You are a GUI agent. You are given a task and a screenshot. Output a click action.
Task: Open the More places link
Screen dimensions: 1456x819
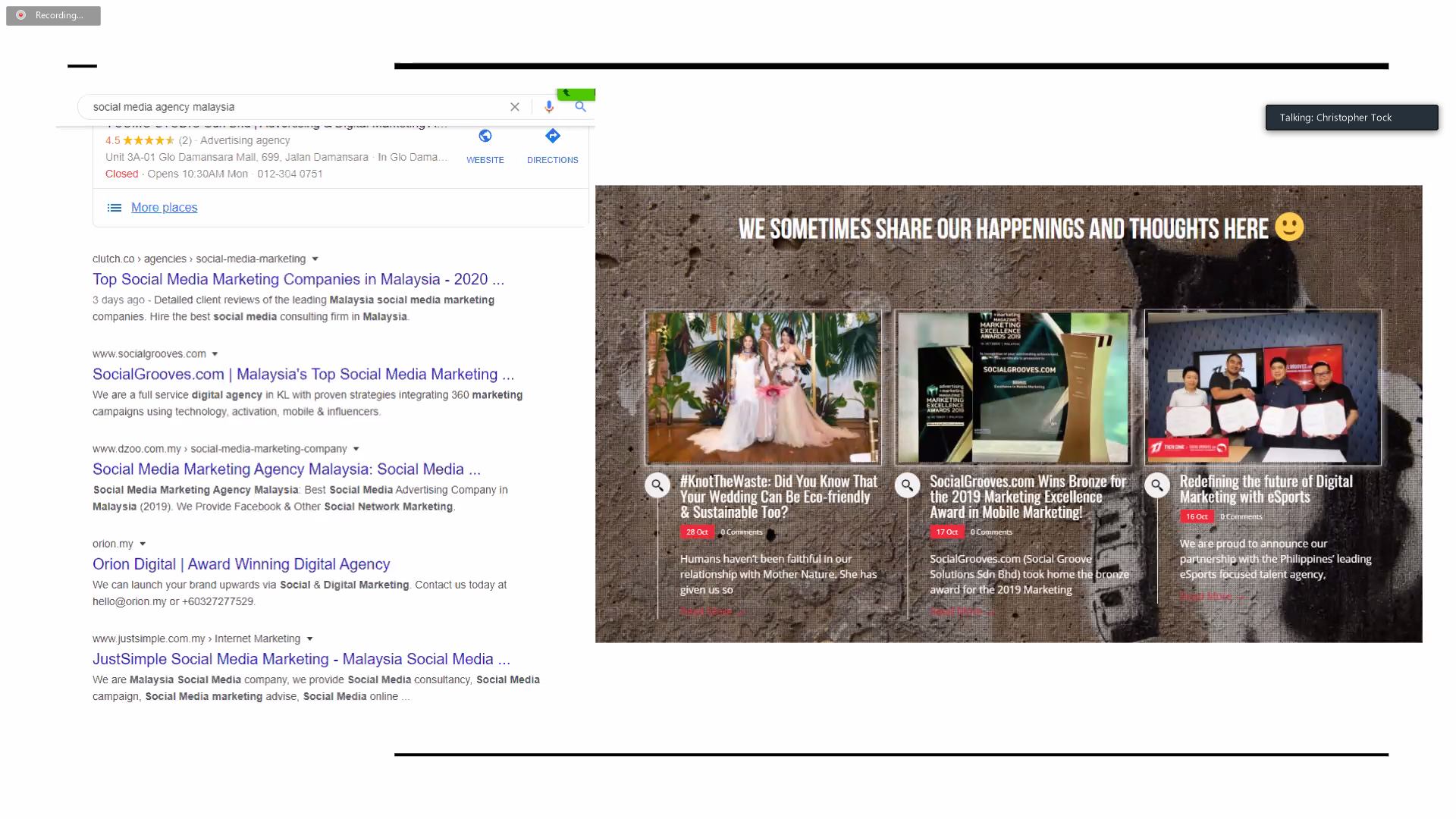(x=164, y=208)
